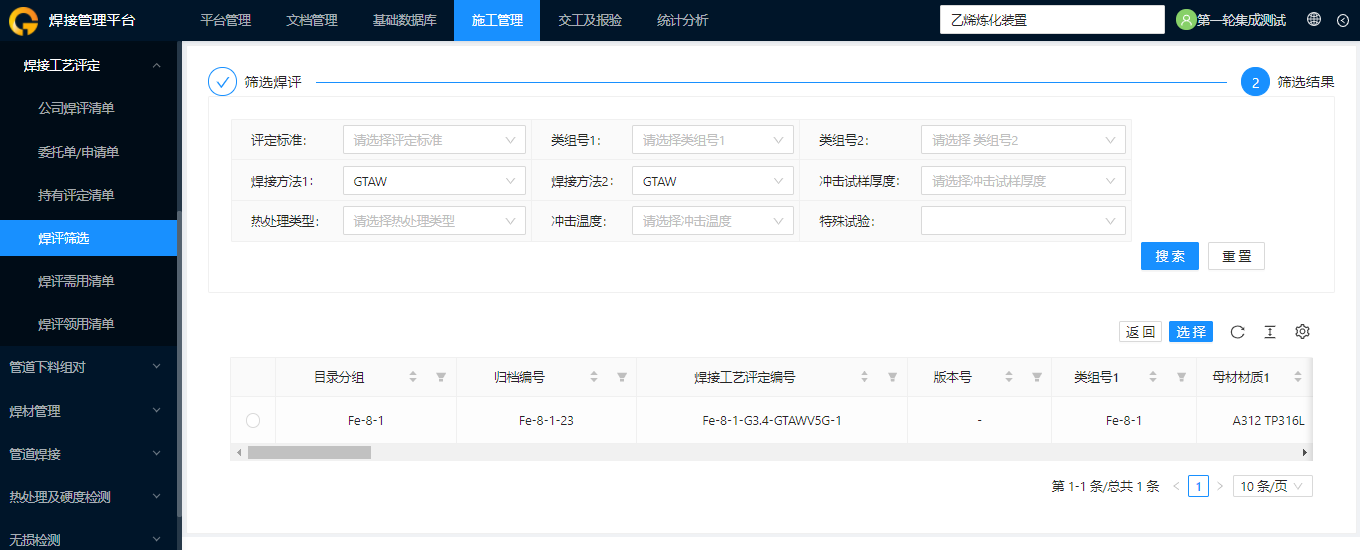This screenshot has width=1360, height=550.
Task: Click the 乙烯炼化装置 project input field
Action: pyautogui.click(x=1052, y=20)
